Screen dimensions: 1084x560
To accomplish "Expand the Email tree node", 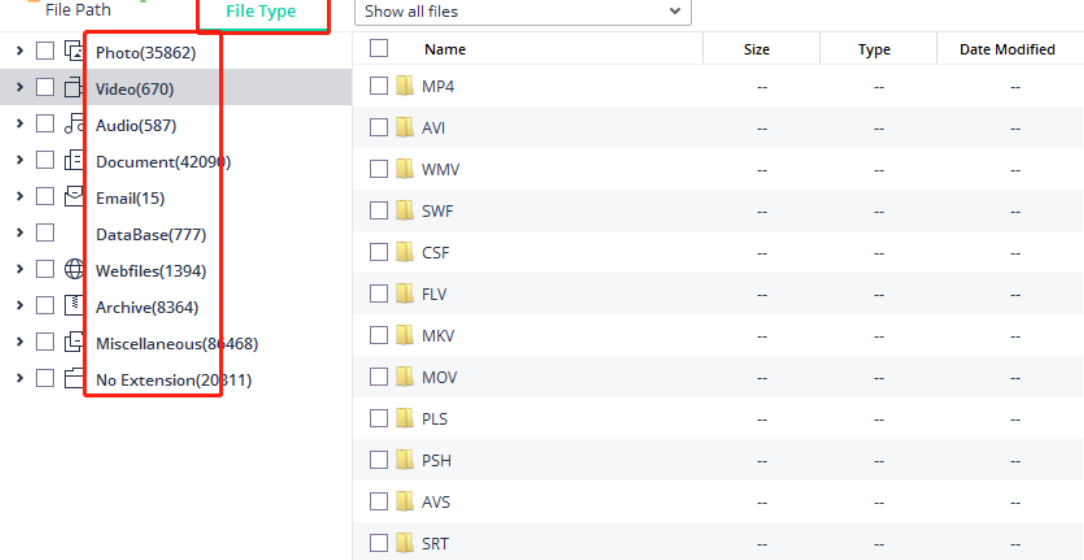I will (x=19, y=197).
